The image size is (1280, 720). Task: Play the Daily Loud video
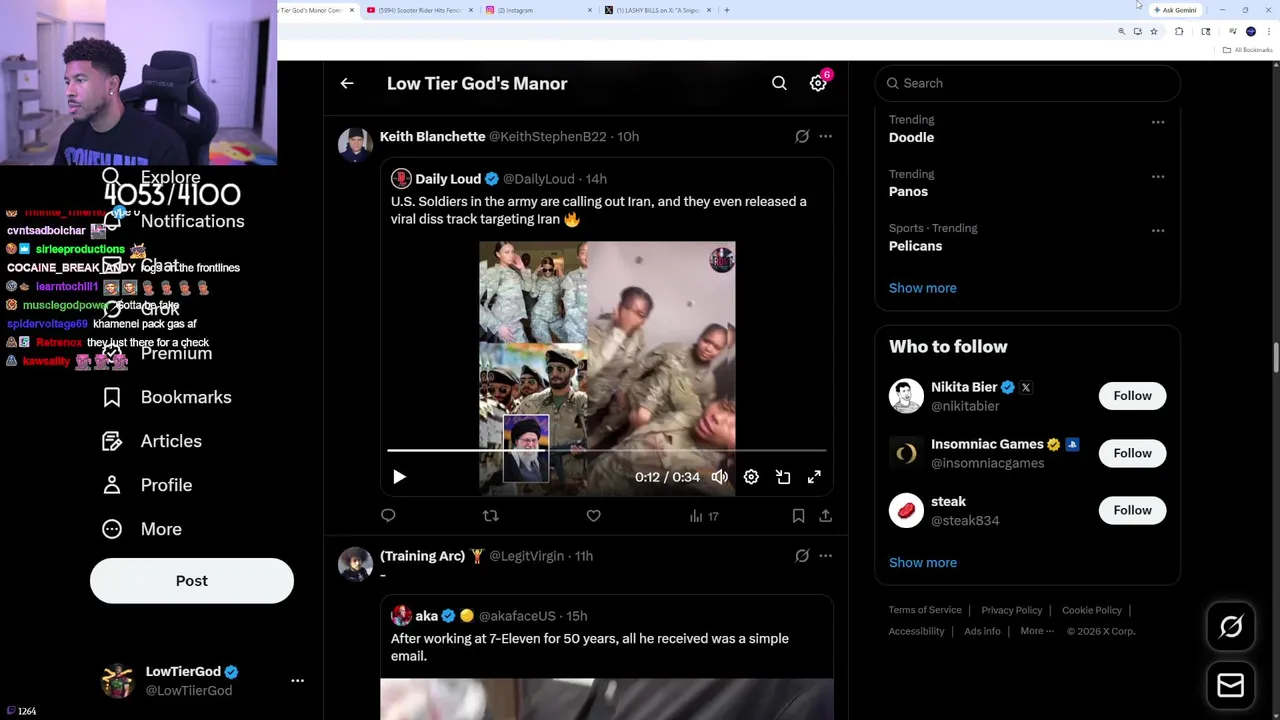click(x=399, y=477)
